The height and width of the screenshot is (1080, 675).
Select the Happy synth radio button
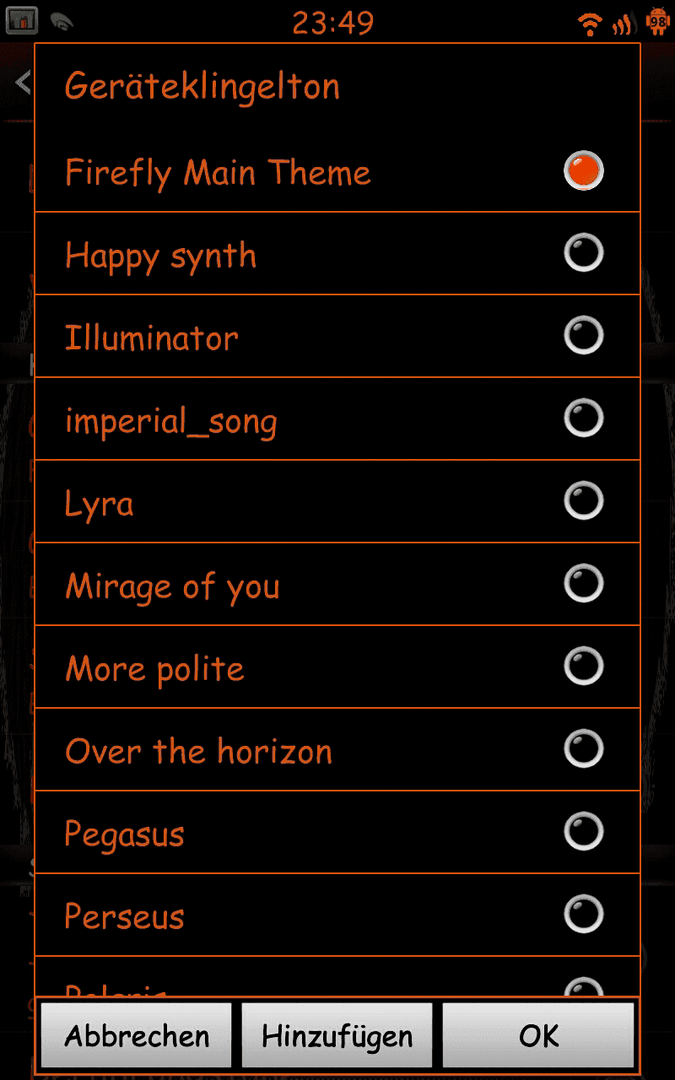583,253
